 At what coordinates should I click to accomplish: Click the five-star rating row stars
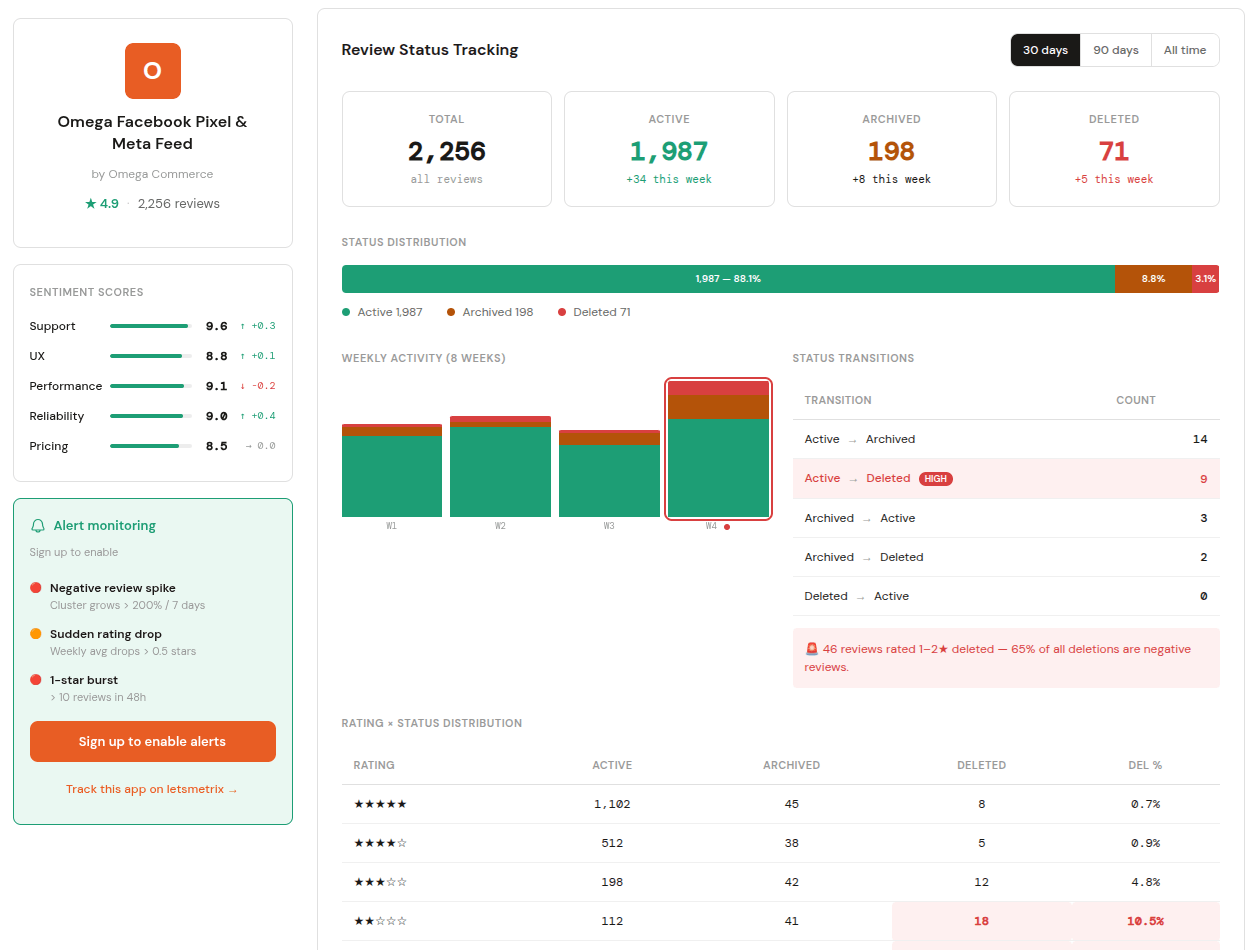(380, 804)
